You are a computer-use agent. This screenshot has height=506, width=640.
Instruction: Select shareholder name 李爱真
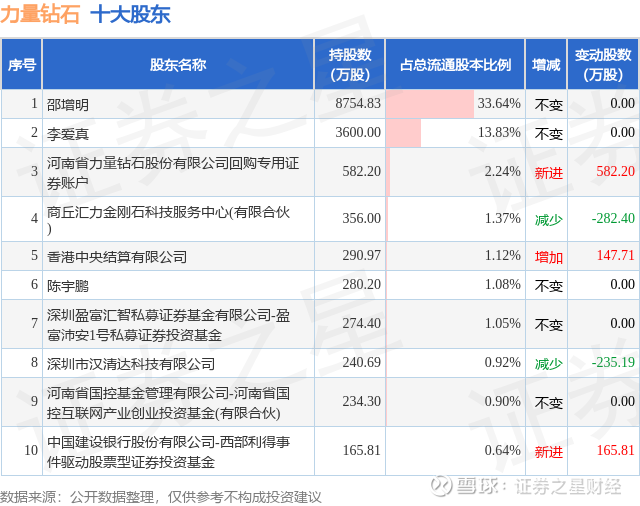coord(68,134)
